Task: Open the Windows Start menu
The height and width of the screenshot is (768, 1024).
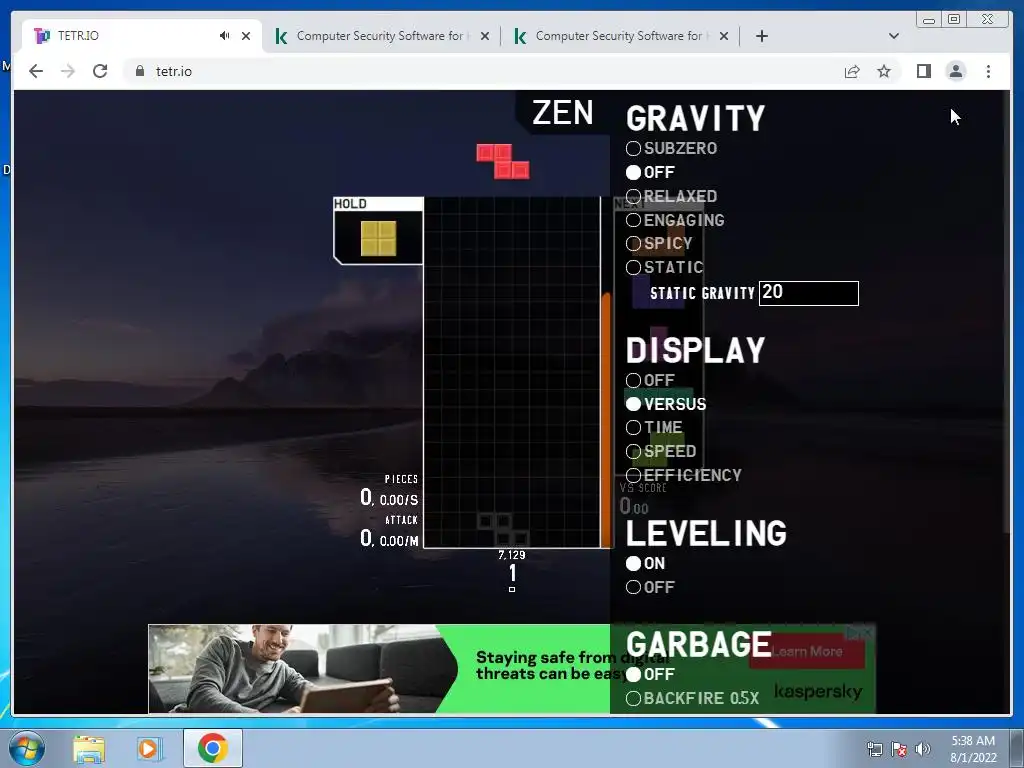Action: [x=26, y=748]
